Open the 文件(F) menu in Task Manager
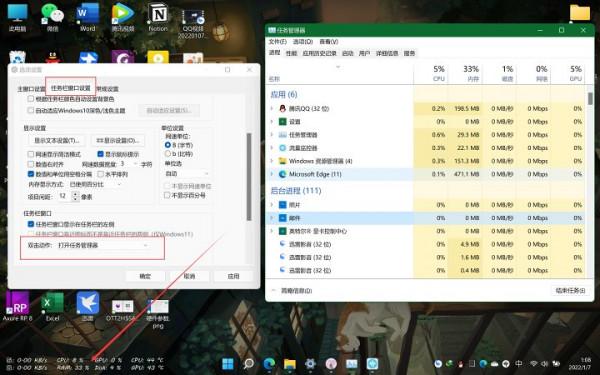Screen dimensions: 600x375 click(277, 41)
